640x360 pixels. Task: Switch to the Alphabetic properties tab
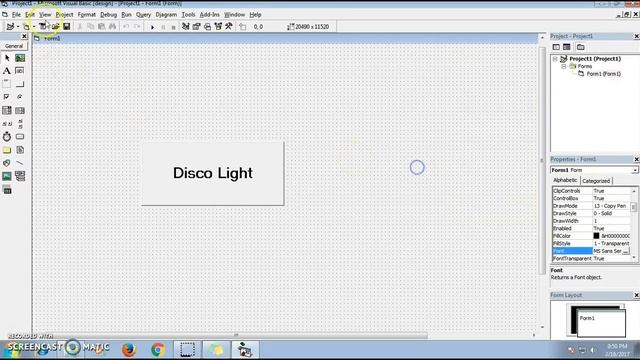[565, 180]
